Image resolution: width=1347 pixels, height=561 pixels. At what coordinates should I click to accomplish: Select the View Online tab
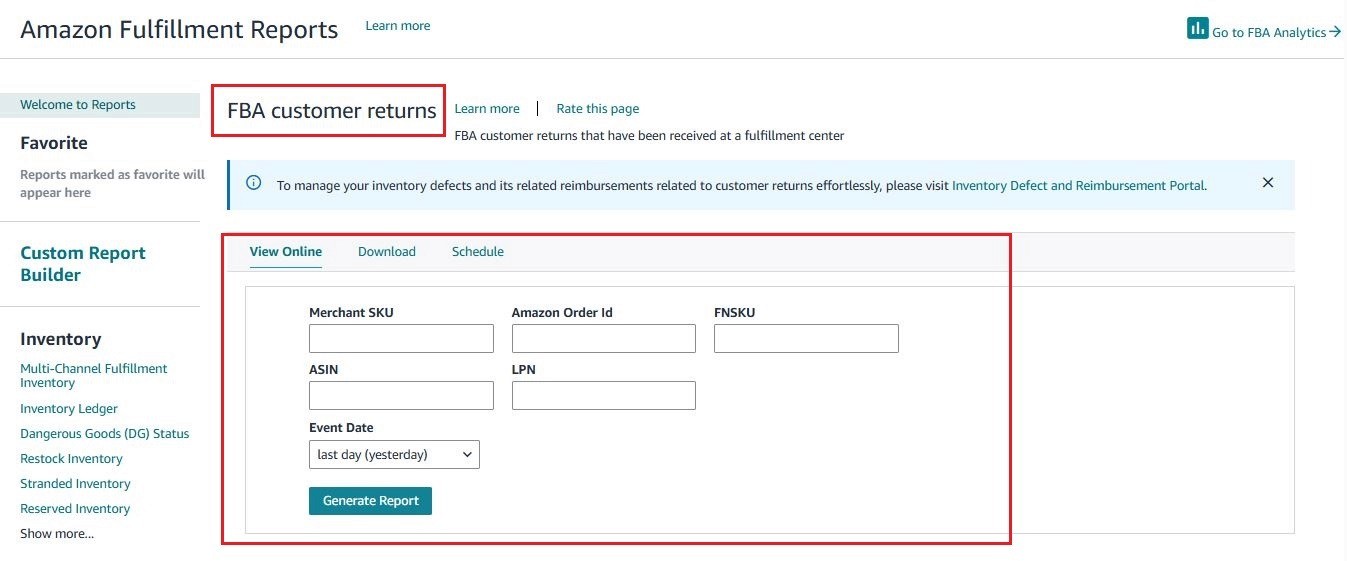286,252
